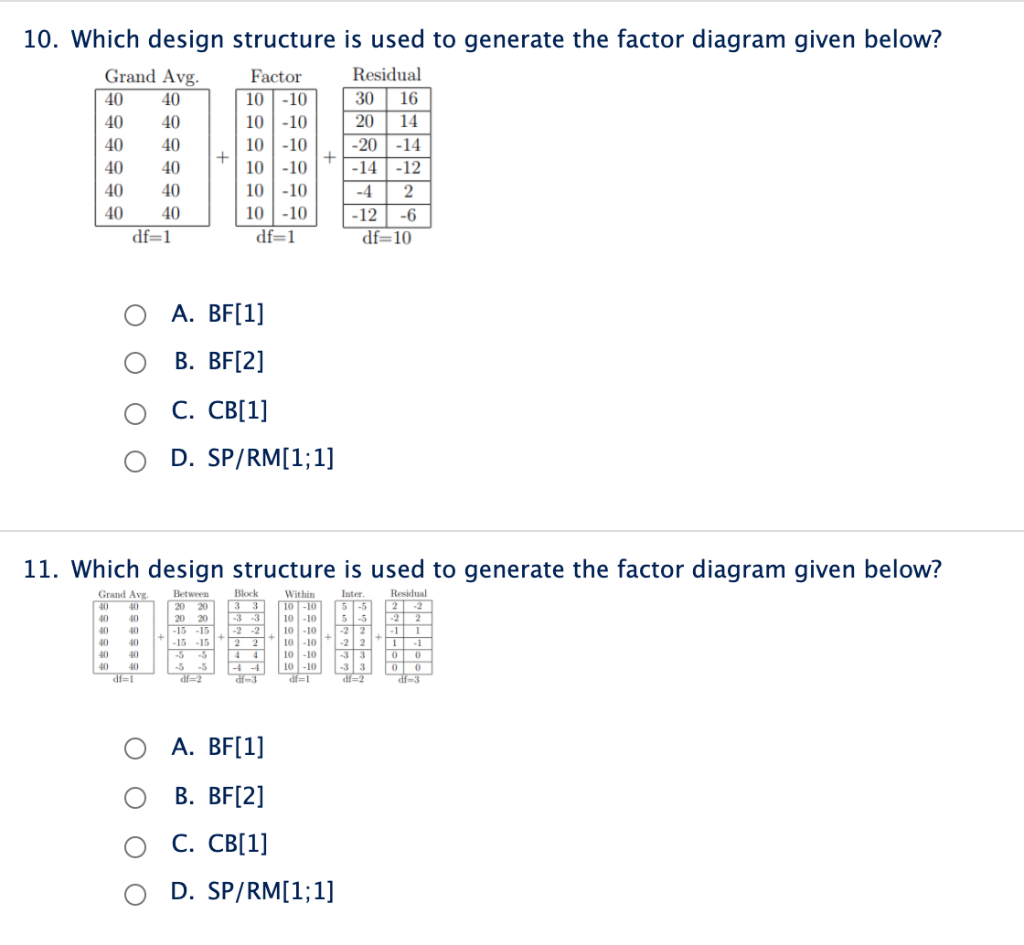Select radio button A. BF[1] for question 10

[x=135, y=314]
